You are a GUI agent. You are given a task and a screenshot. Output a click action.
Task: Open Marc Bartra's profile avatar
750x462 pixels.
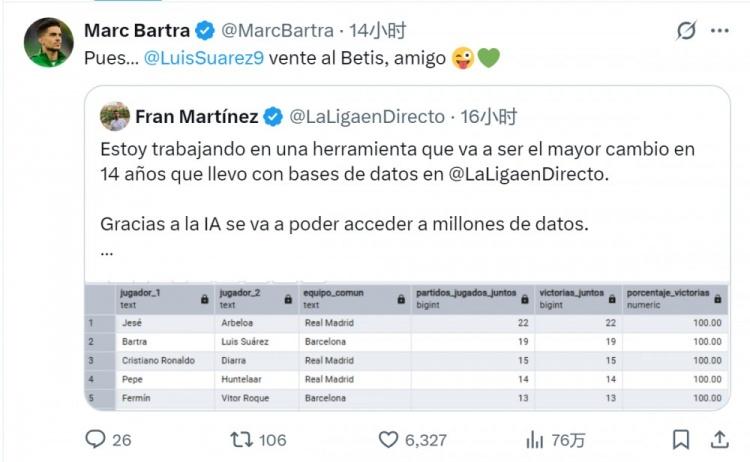click(x=49, y=42)
